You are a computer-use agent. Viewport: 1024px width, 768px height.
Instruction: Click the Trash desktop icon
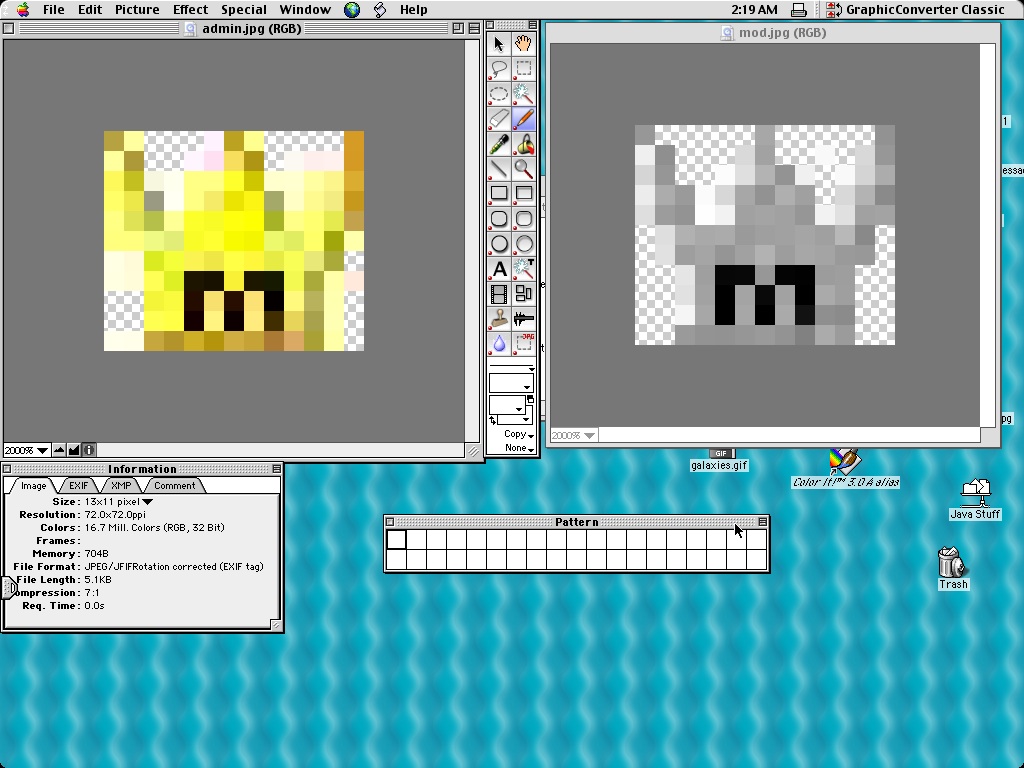pos(953,568)
